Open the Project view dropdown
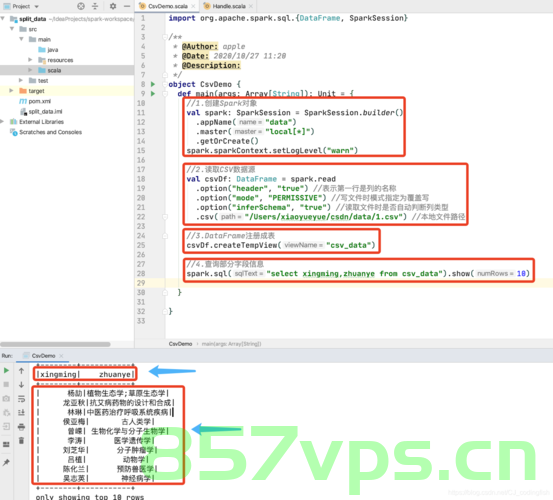This screenshot has width=553, height=500. coord(37,6)
